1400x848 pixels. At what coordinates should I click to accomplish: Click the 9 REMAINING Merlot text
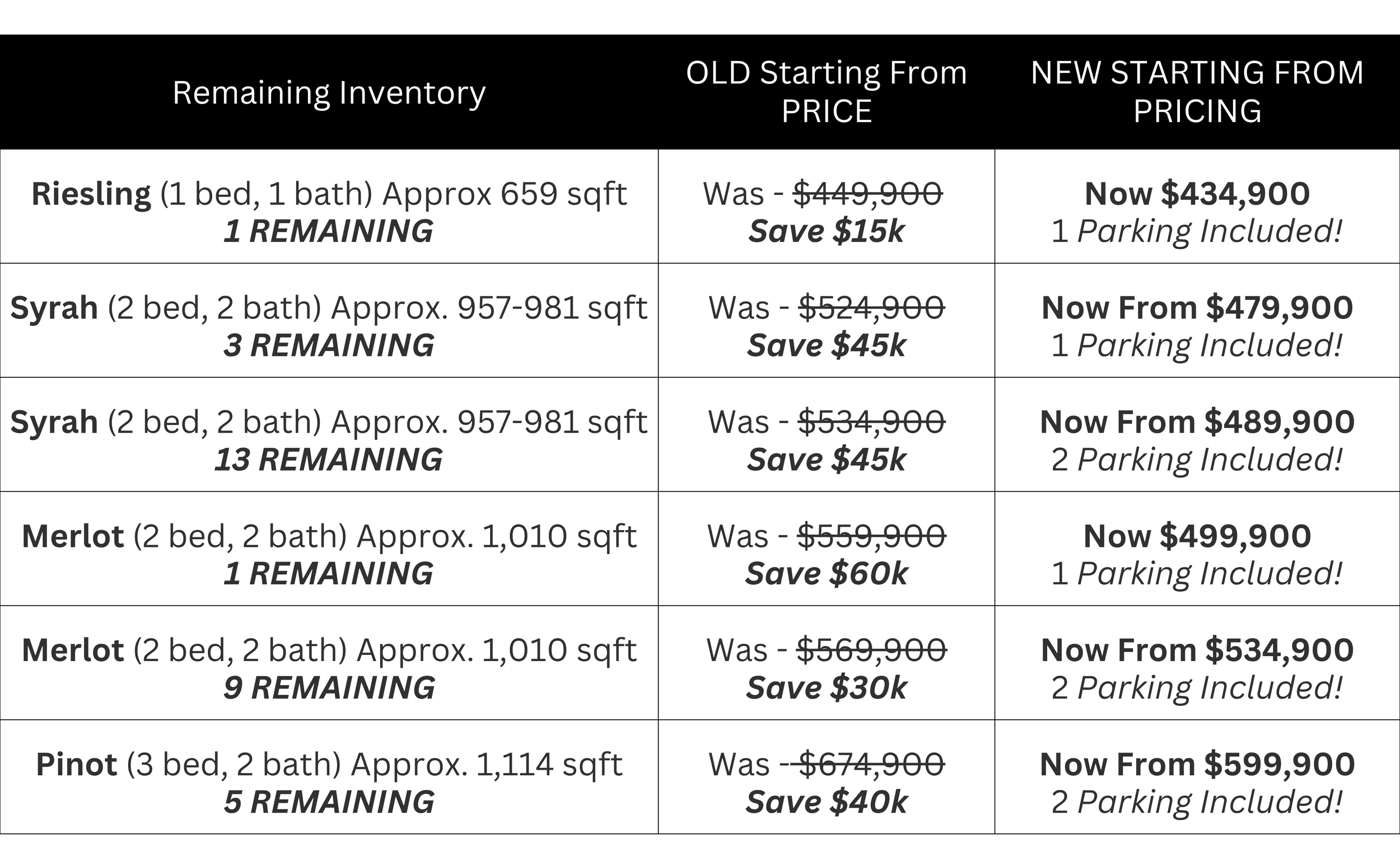point(329,688)
